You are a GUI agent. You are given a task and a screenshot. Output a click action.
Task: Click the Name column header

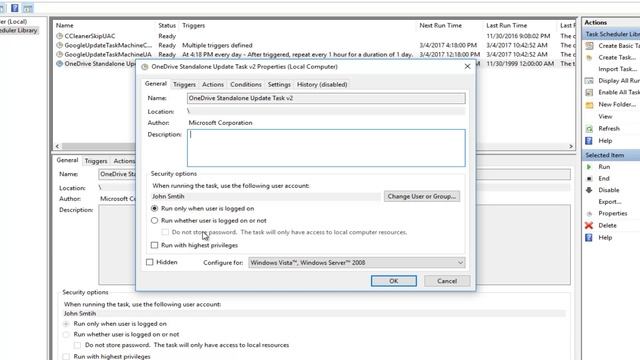pos(65,25)
